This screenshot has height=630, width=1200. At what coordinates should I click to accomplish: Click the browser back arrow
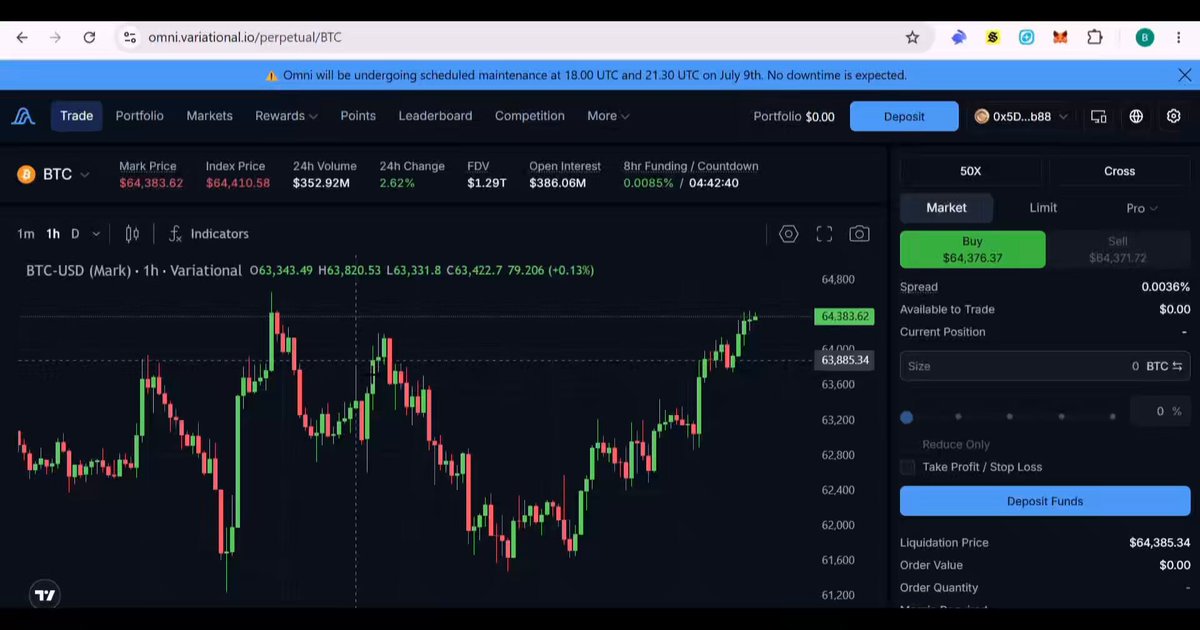point(22,37)
